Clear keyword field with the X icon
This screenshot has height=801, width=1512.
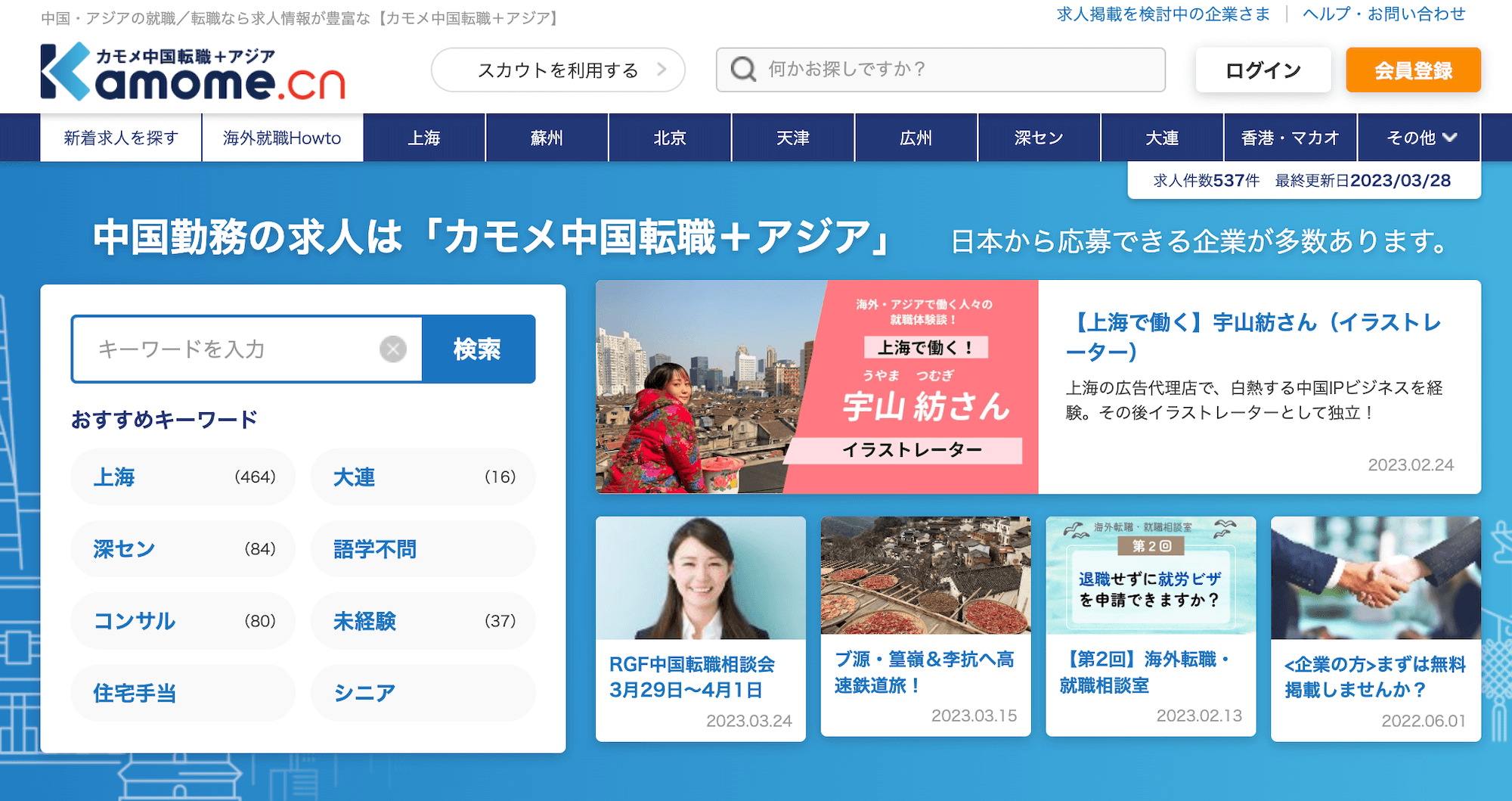392,349
